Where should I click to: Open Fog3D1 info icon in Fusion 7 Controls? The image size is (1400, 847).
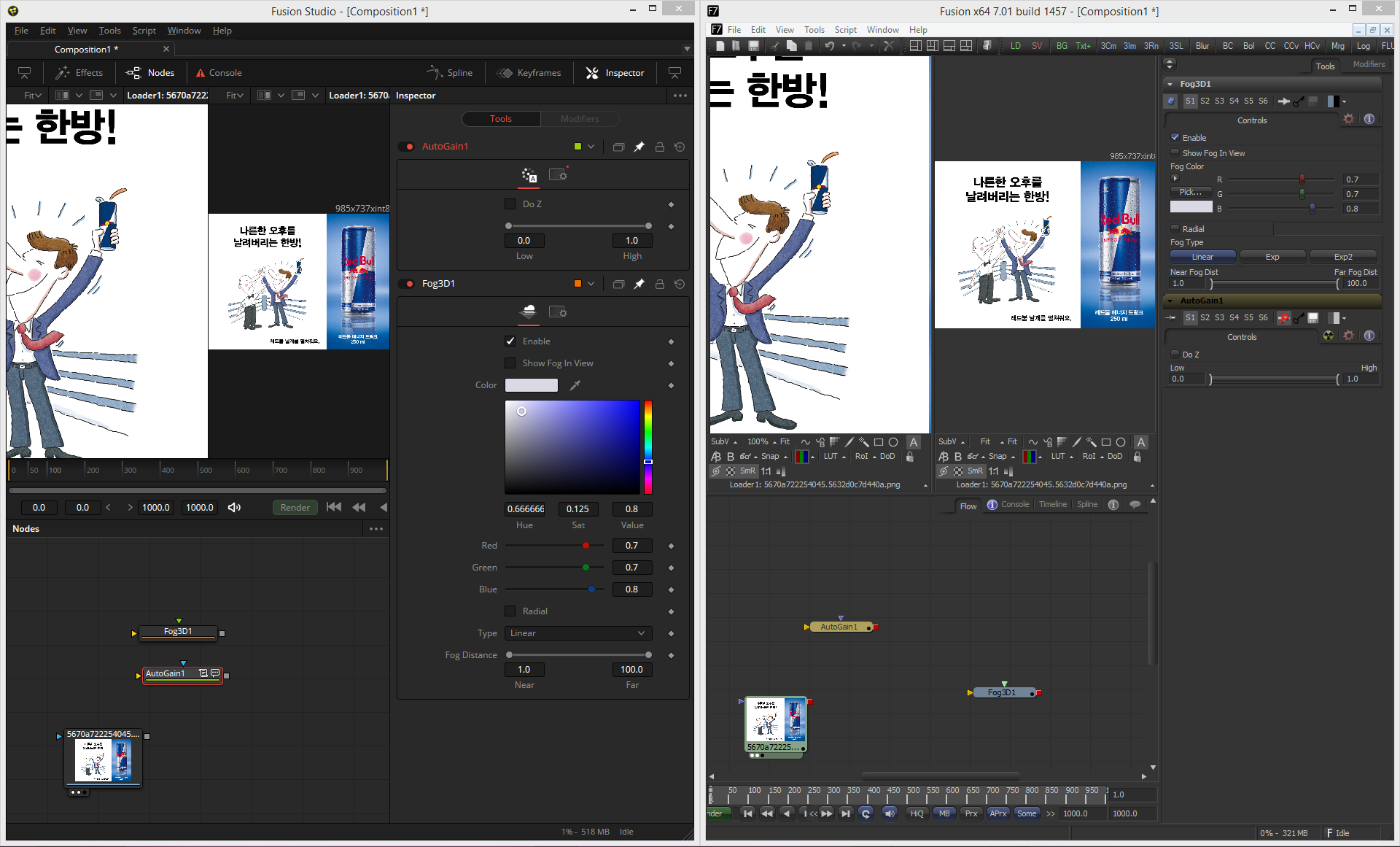click(1369, 119)
